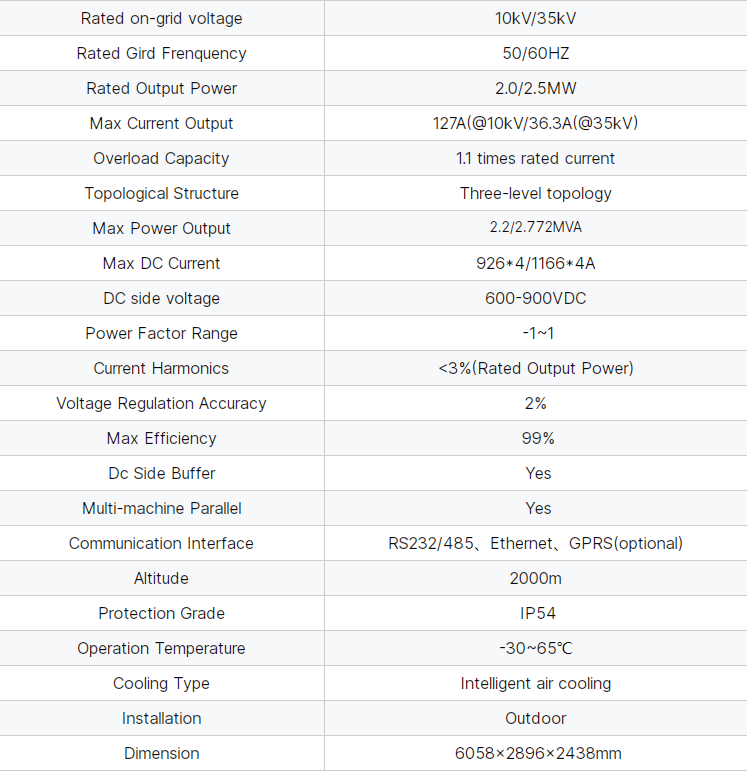Select the '-30~65℃' temperature value
The width and height of the screenshot is (747, 772).
535,648
